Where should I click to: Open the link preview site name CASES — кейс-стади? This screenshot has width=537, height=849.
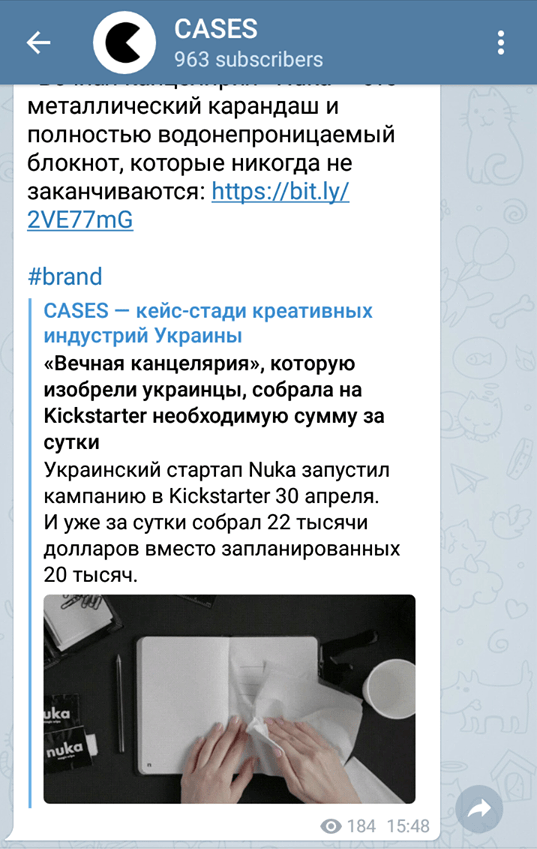208,323
